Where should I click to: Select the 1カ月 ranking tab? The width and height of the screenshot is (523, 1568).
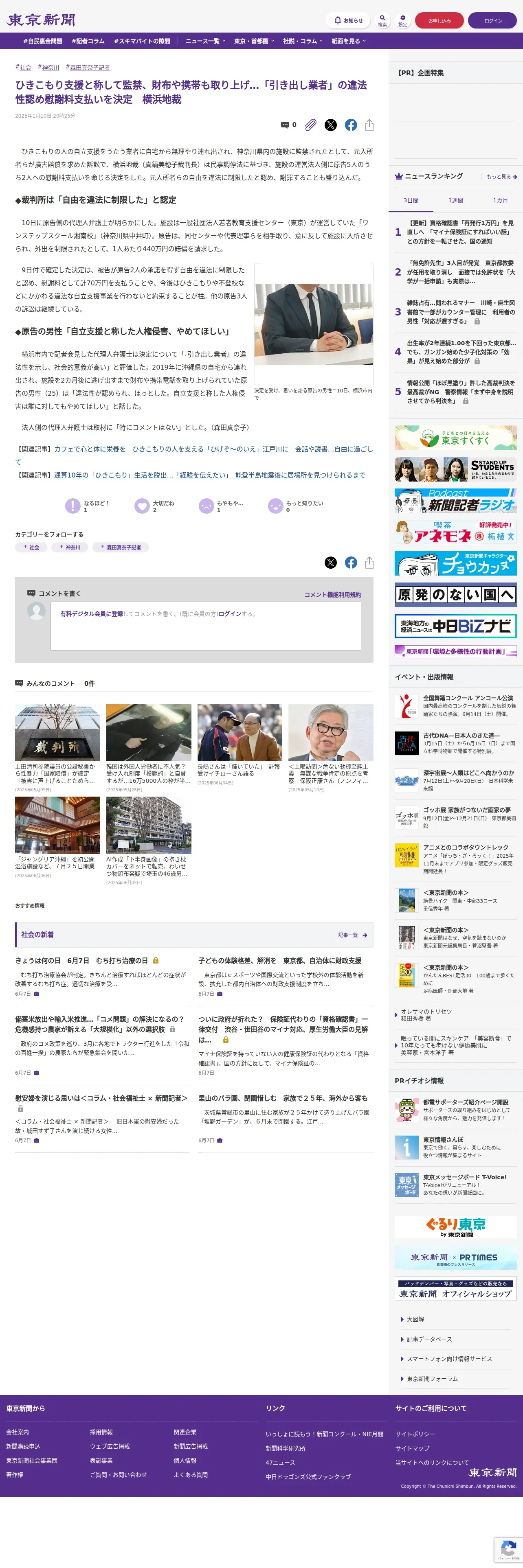pos(501,200)
